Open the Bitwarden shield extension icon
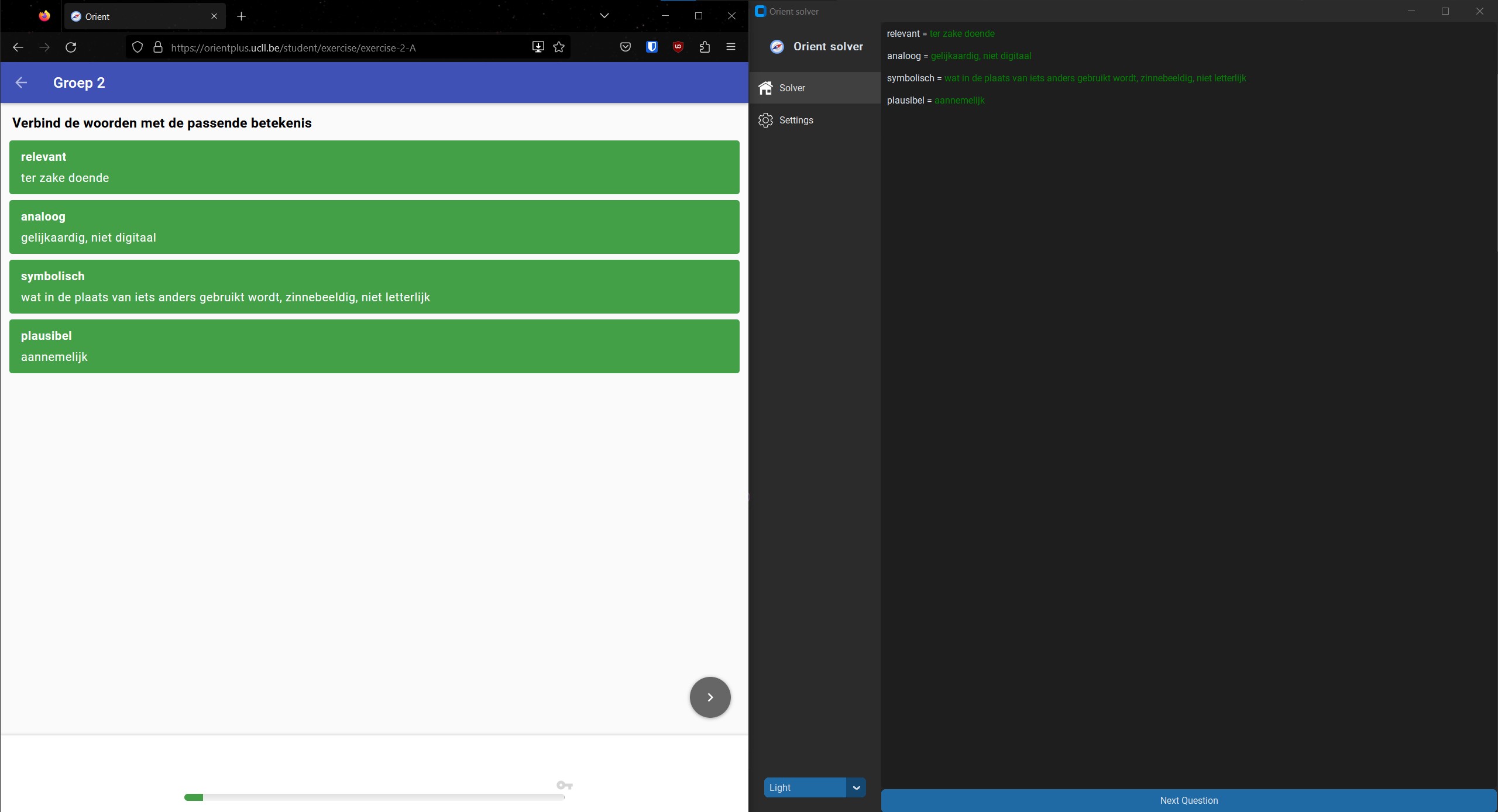This screenshot has width=1498, height=812. [651, 47]
